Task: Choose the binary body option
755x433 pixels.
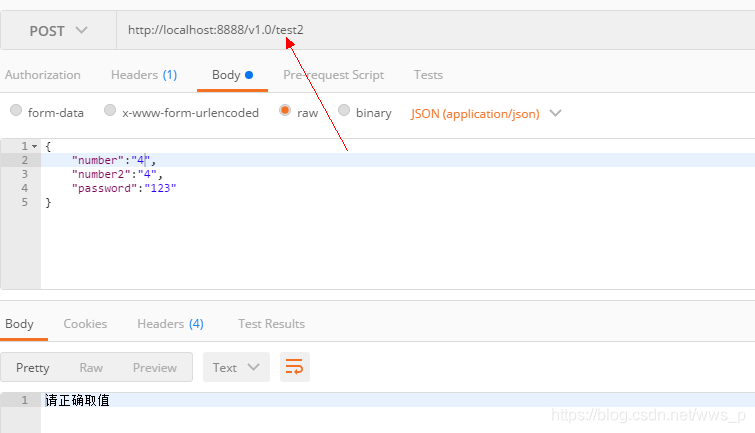Action: (344, 110)
